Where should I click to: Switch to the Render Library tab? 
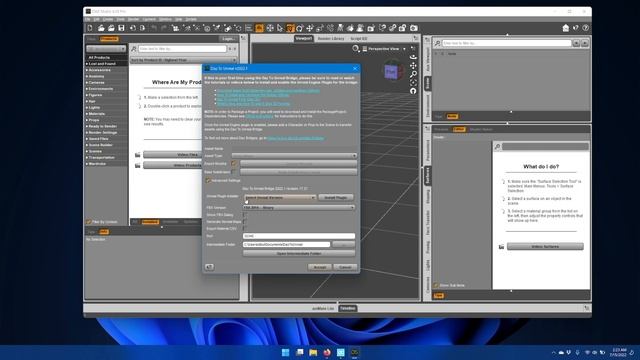pyautogui.click(x=331, y=38)
